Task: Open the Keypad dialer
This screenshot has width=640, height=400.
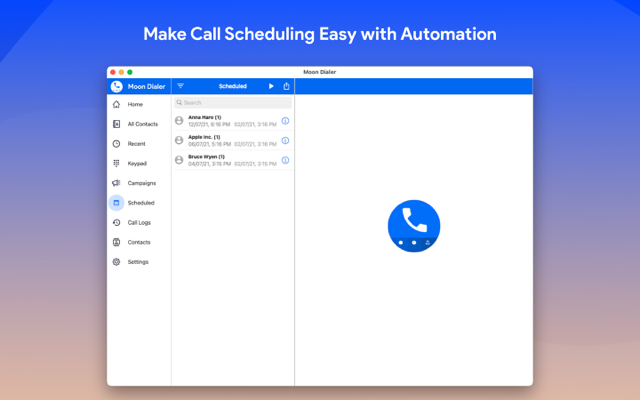Action: point(136,163)
